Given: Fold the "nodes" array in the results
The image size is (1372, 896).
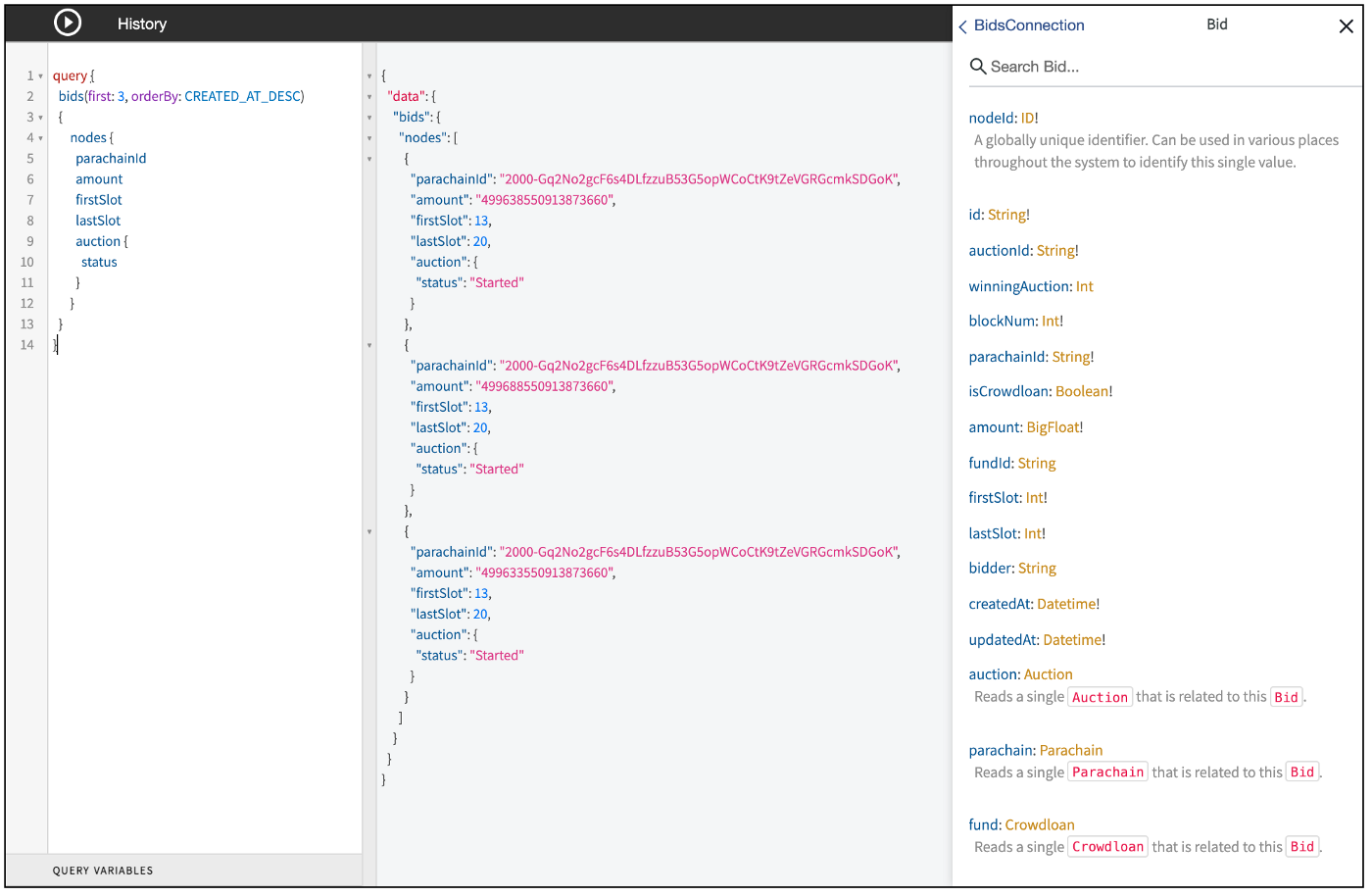Looking at the screenshot, I should pos(369,138).
